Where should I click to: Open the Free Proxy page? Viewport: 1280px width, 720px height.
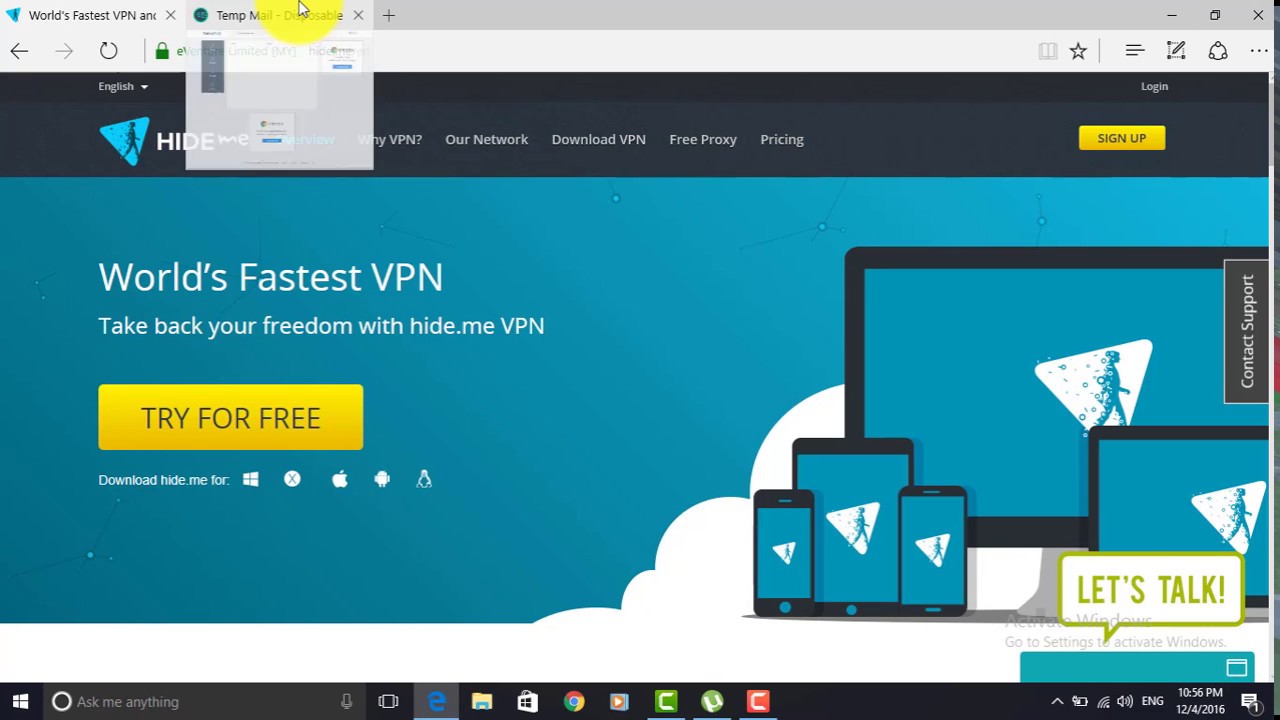pyautogui.click(x=703, y=139)
